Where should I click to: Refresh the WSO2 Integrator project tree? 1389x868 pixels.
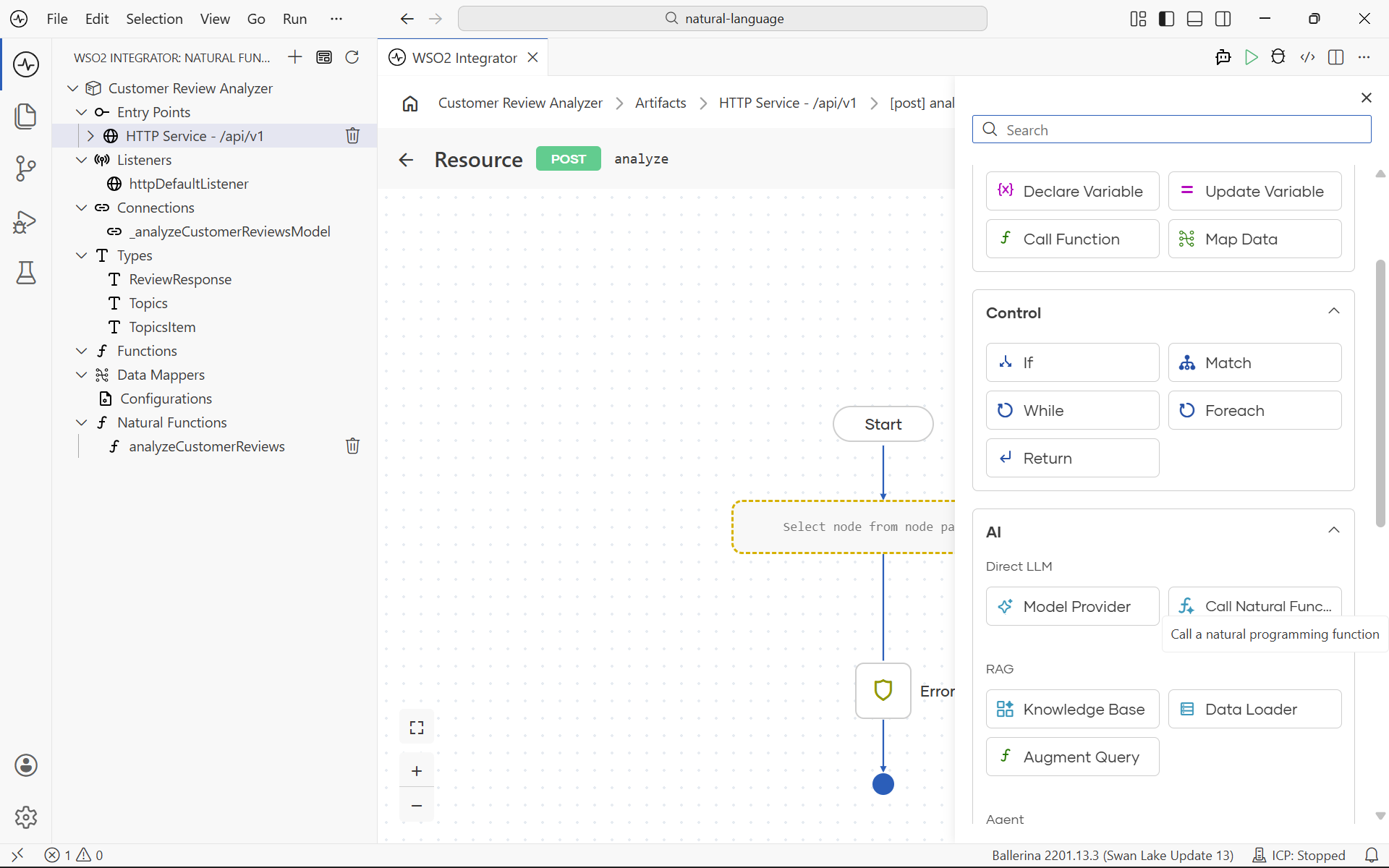(x=352, y=57)
